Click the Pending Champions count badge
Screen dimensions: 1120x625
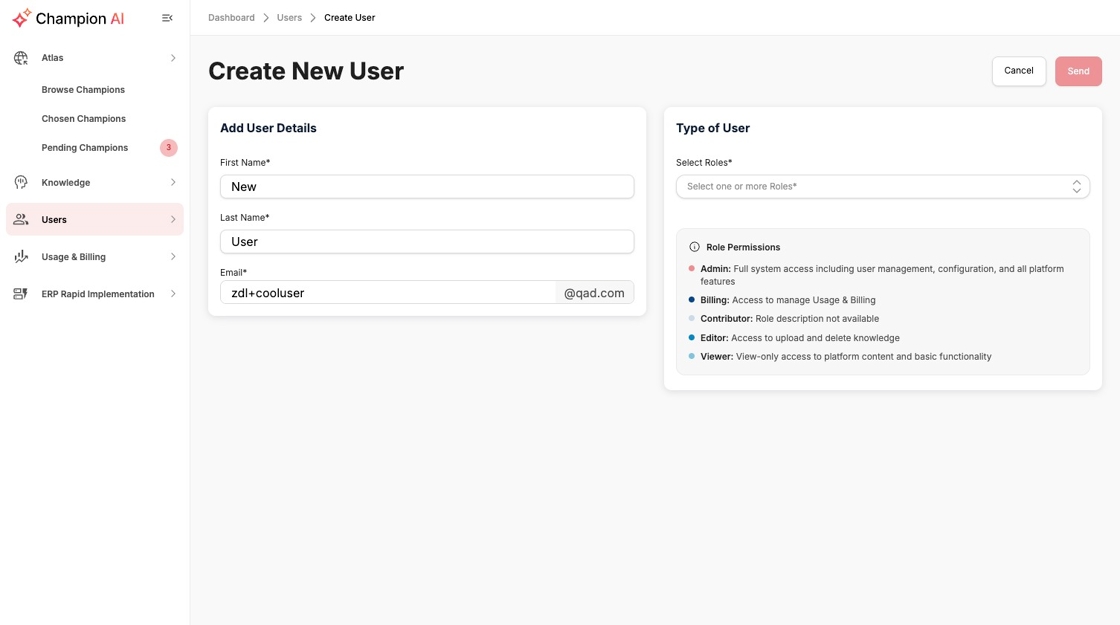point(169,147)
